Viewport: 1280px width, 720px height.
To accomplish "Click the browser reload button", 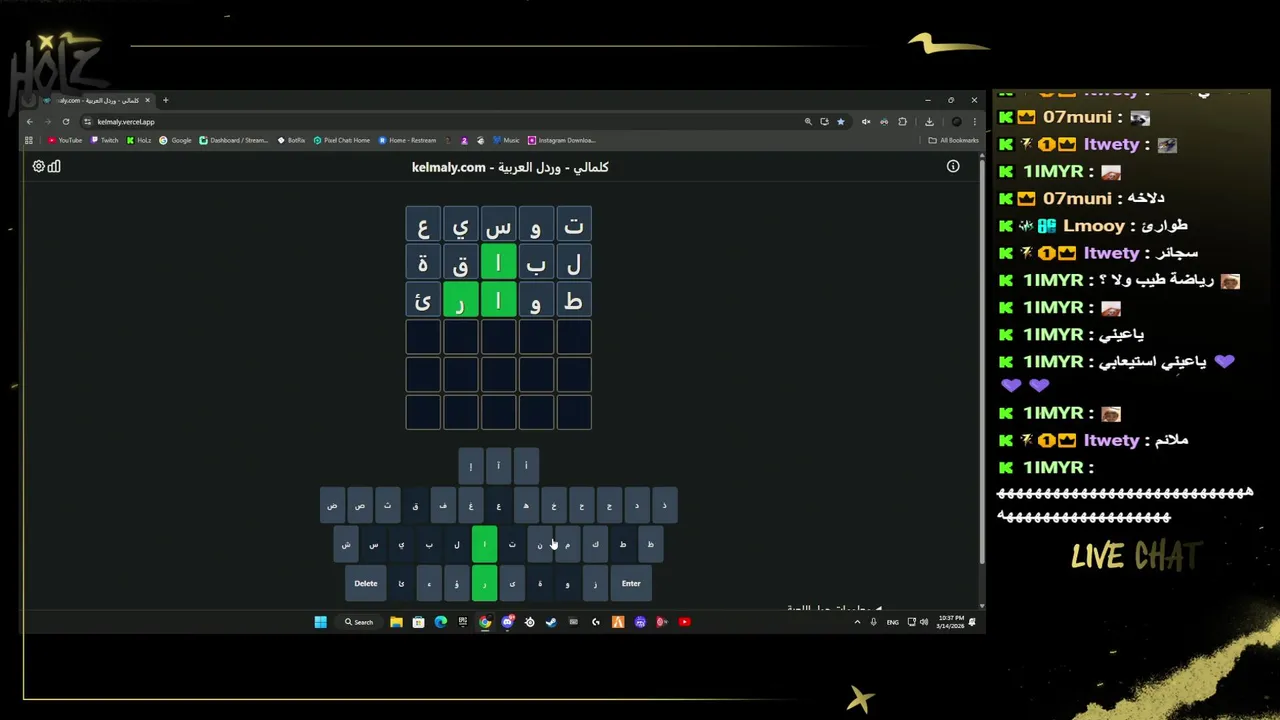I will tap(66, 122).
